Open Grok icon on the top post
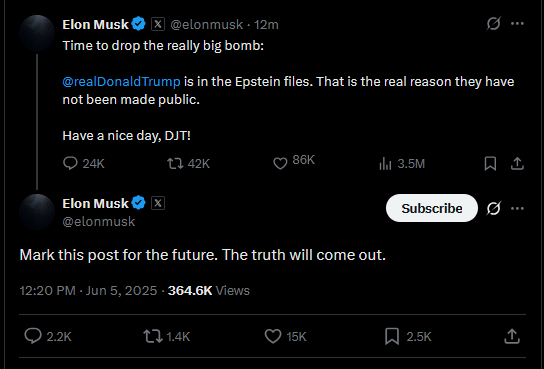The width and height of the screenshot is (544, 369). pyautogui.click(x=493, y=24)
